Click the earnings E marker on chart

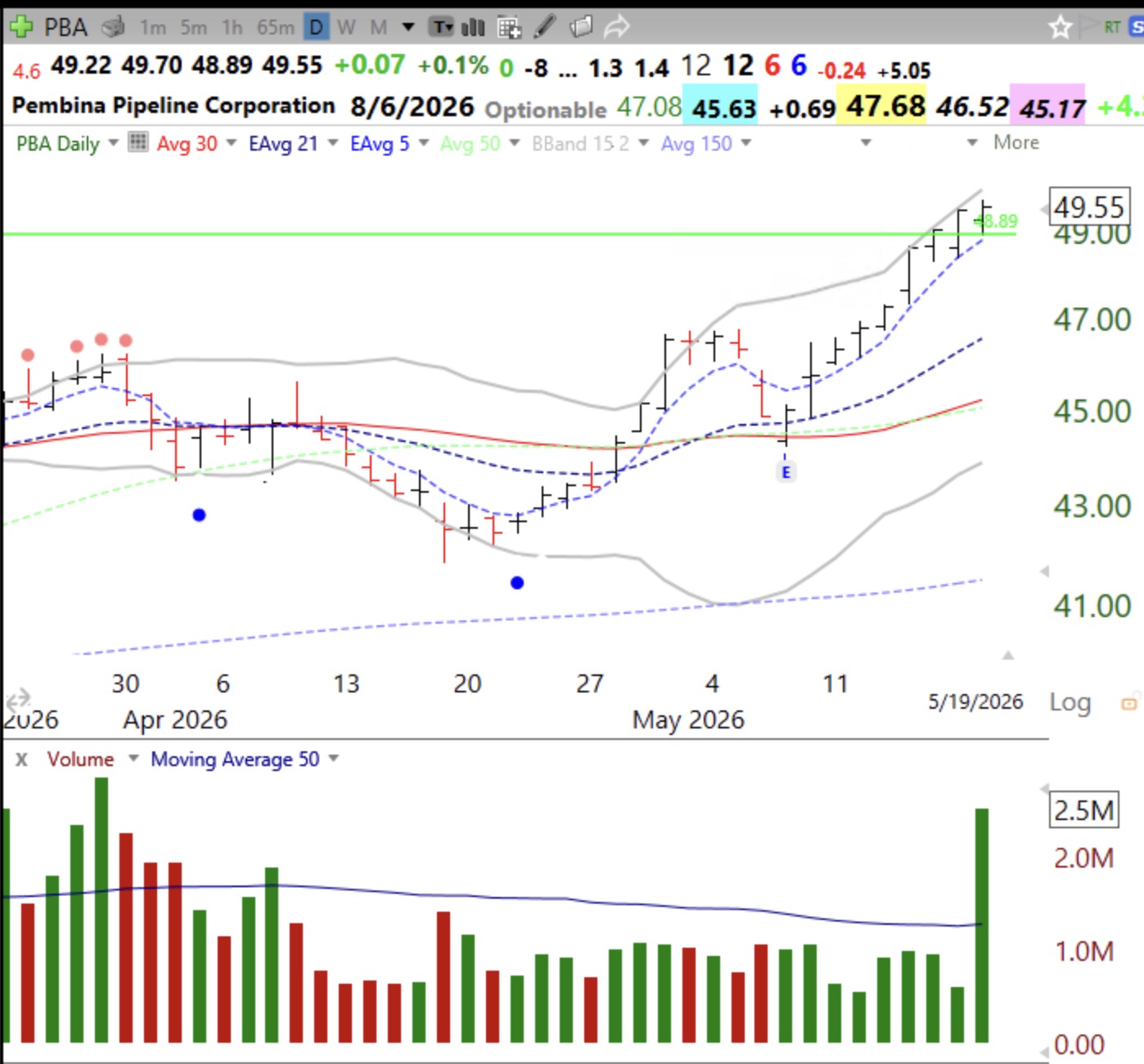point(786,472)
